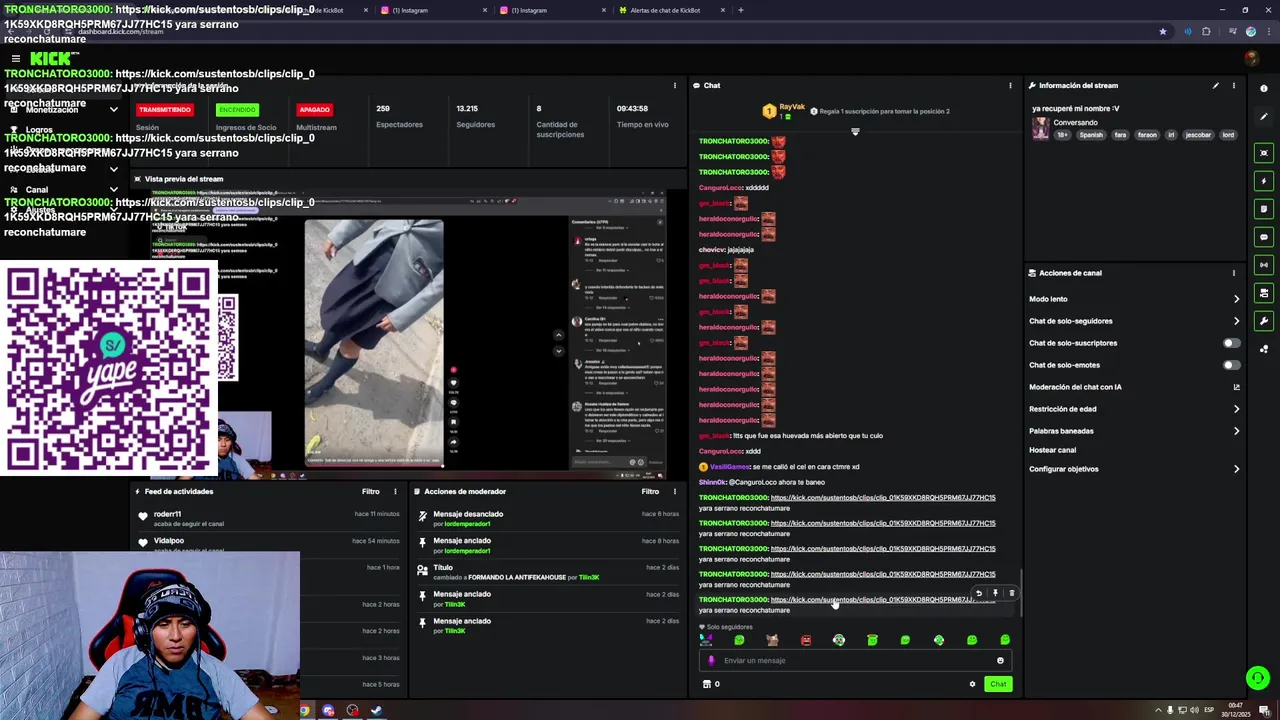Click the Spanish stream tag
1280x720 pixels.
coord(1091,135)
